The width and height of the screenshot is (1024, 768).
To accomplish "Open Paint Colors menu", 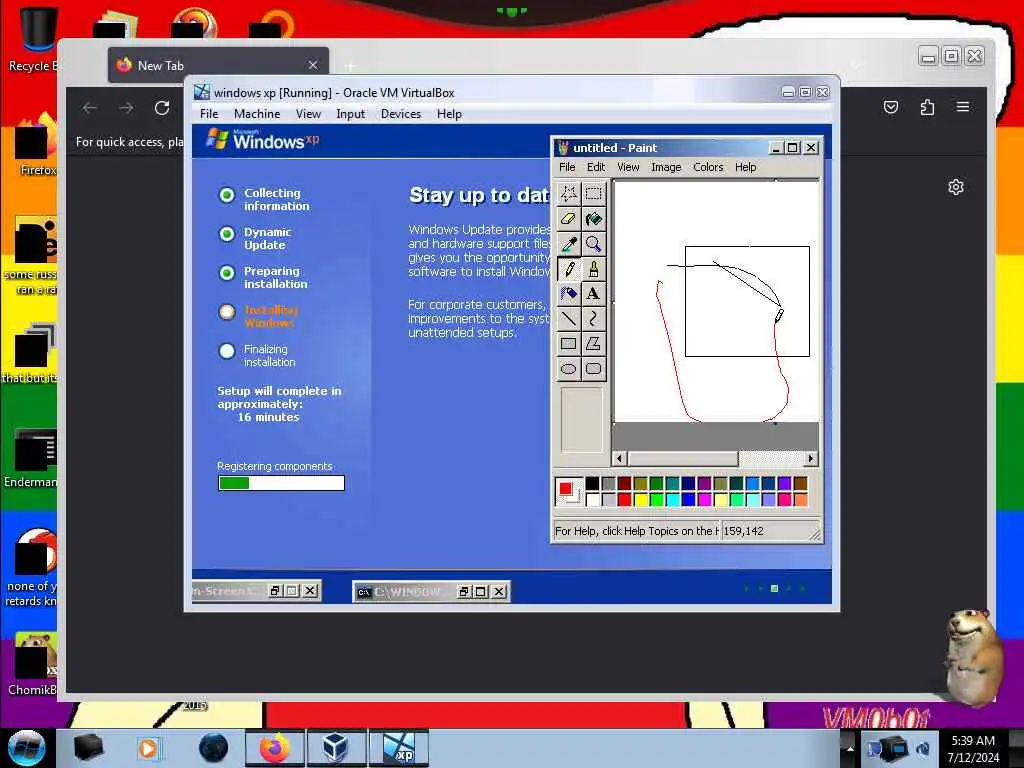I will (708, 167).
